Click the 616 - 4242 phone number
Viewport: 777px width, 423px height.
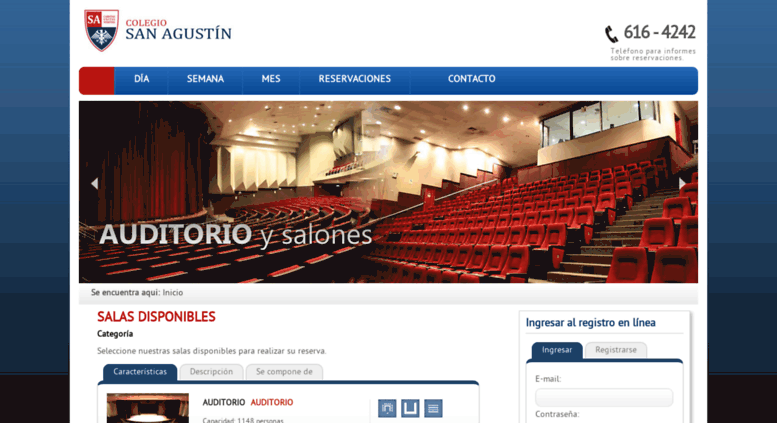660,32
